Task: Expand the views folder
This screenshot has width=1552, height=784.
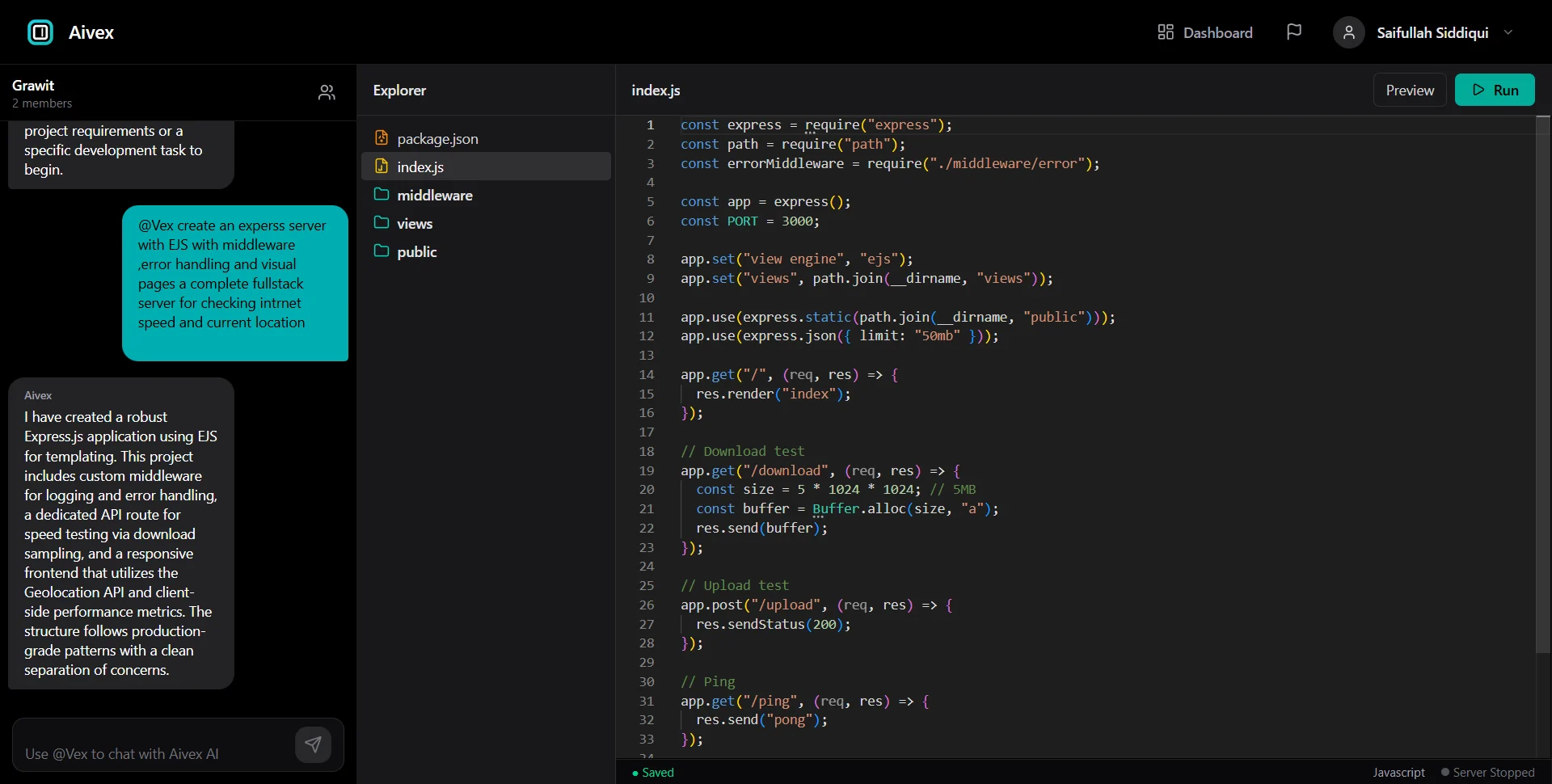Action: pos(486,223)
